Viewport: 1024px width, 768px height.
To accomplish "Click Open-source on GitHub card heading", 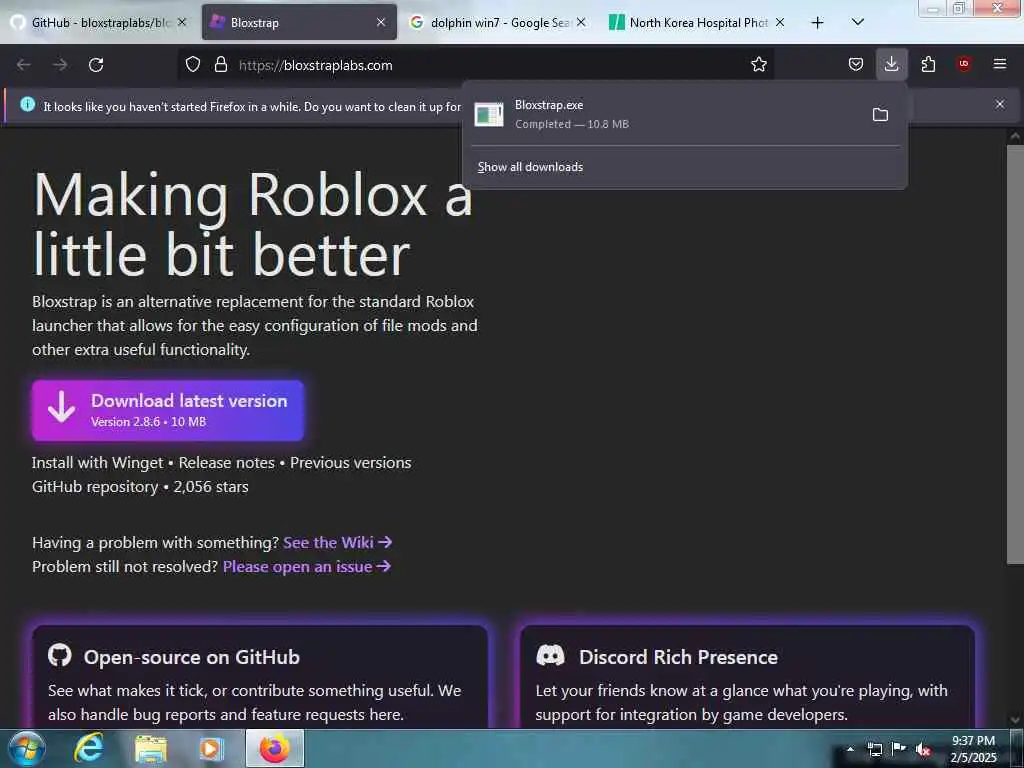I will 191,657.
